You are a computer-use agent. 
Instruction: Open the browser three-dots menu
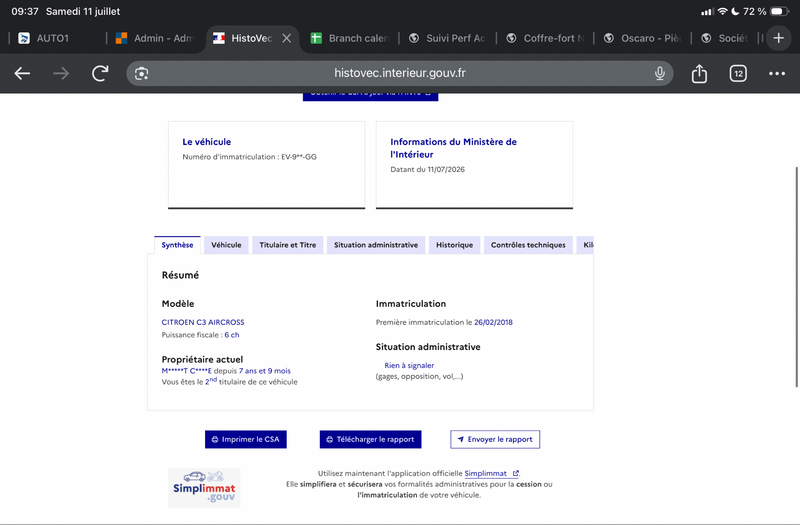point(777,73)
